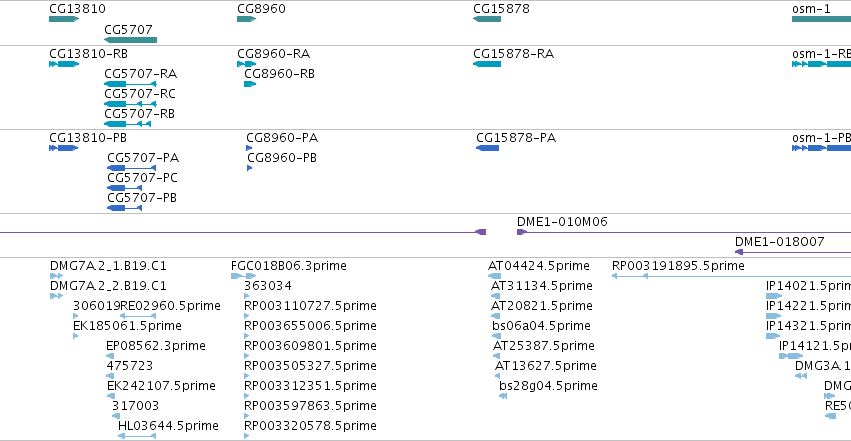Click the FGC018B06.3prime EST label

coord(288,265)
